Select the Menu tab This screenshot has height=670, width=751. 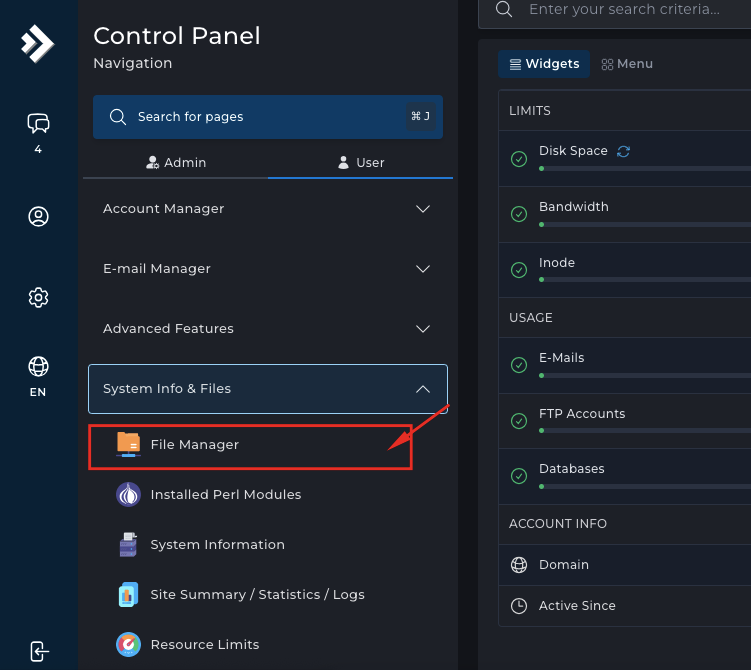click(x=627, y=64)
